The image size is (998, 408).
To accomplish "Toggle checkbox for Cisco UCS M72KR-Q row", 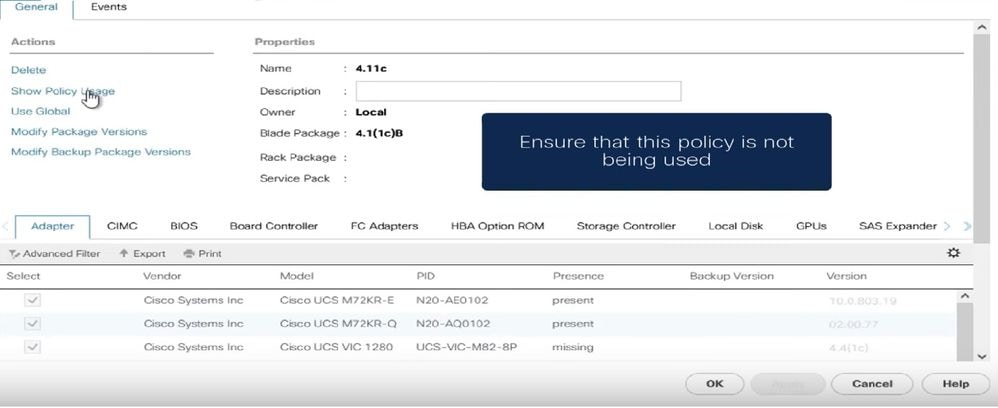I will coord(32,323).
